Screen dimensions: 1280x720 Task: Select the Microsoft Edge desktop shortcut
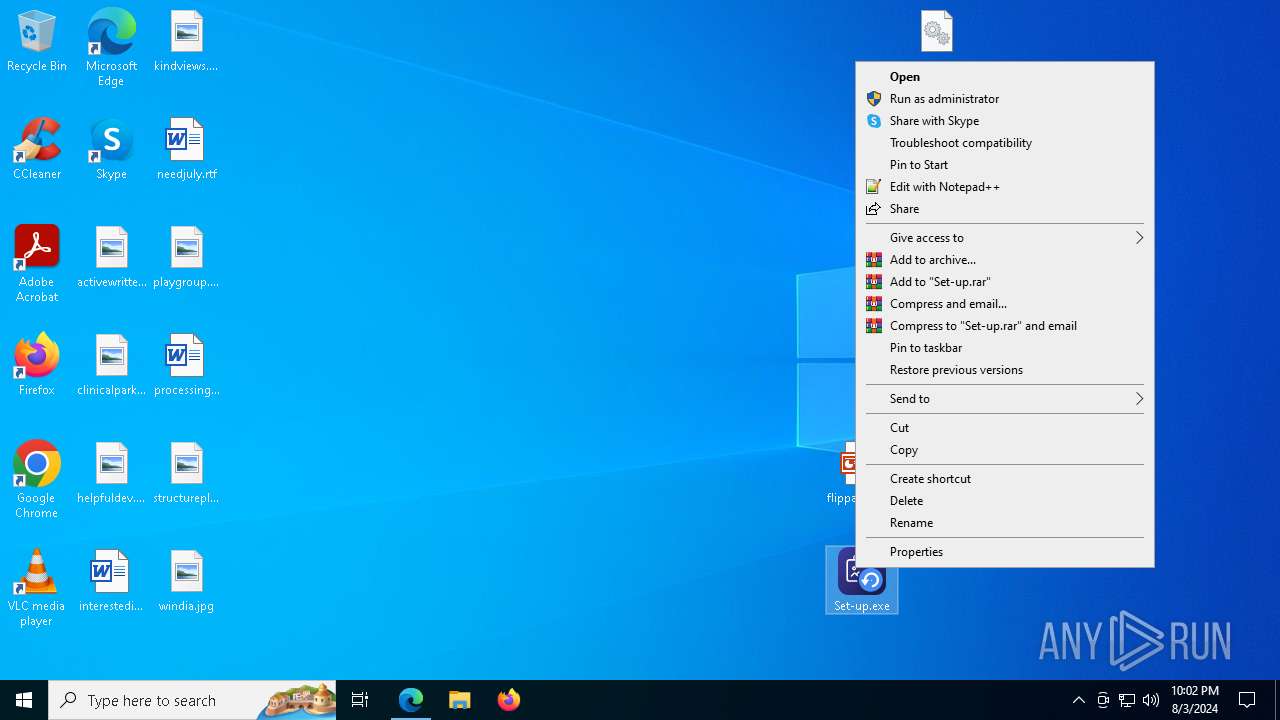tap(111, 48)
